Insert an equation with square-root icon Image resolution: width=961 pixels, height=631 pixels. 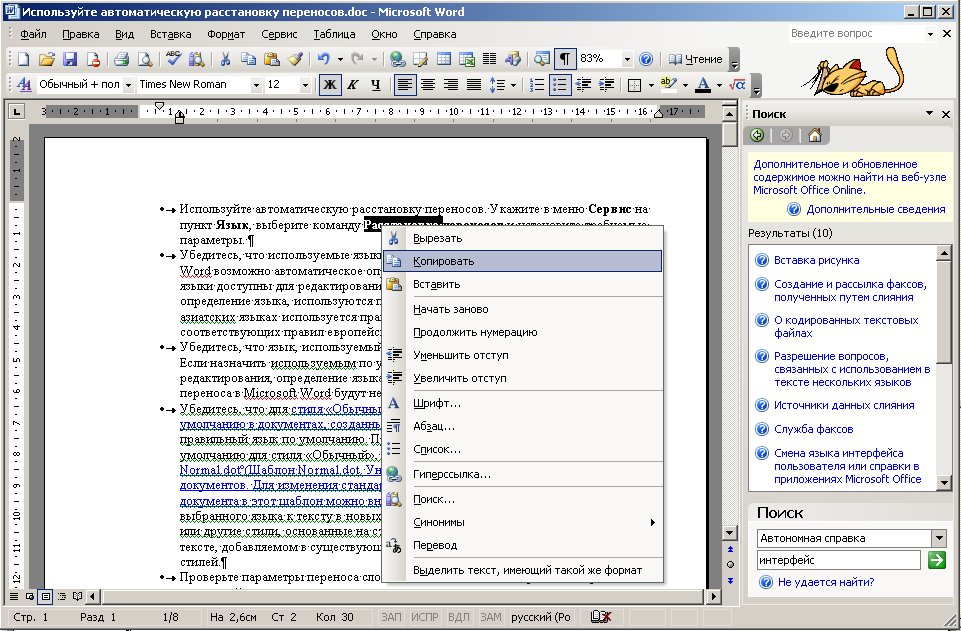(737, 85)
